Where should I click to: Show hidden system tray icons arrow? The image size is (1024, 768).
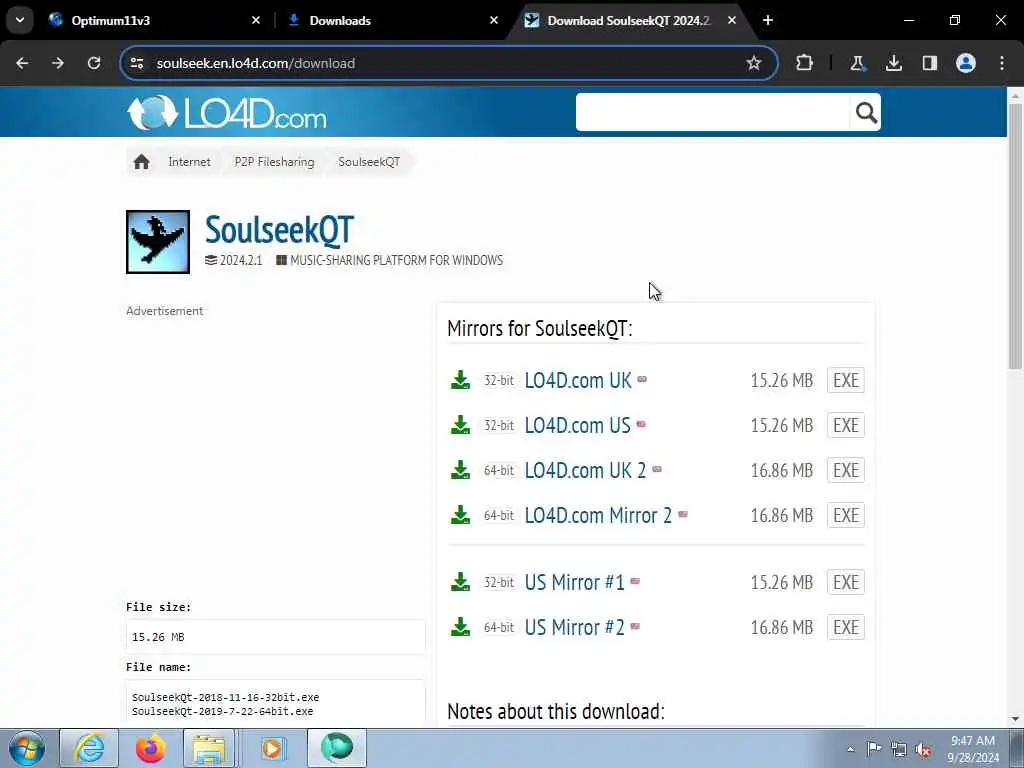(x=850, y=749)
